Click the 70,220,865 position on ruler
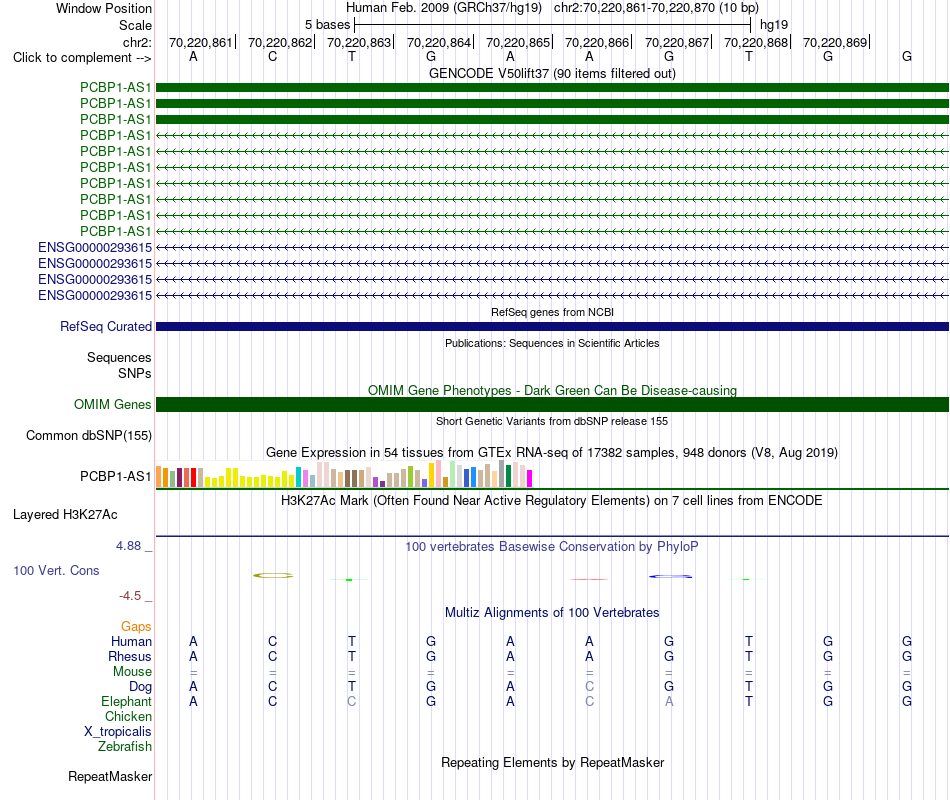The width and height of the screenshot is (950, 800). pos(518,42)
